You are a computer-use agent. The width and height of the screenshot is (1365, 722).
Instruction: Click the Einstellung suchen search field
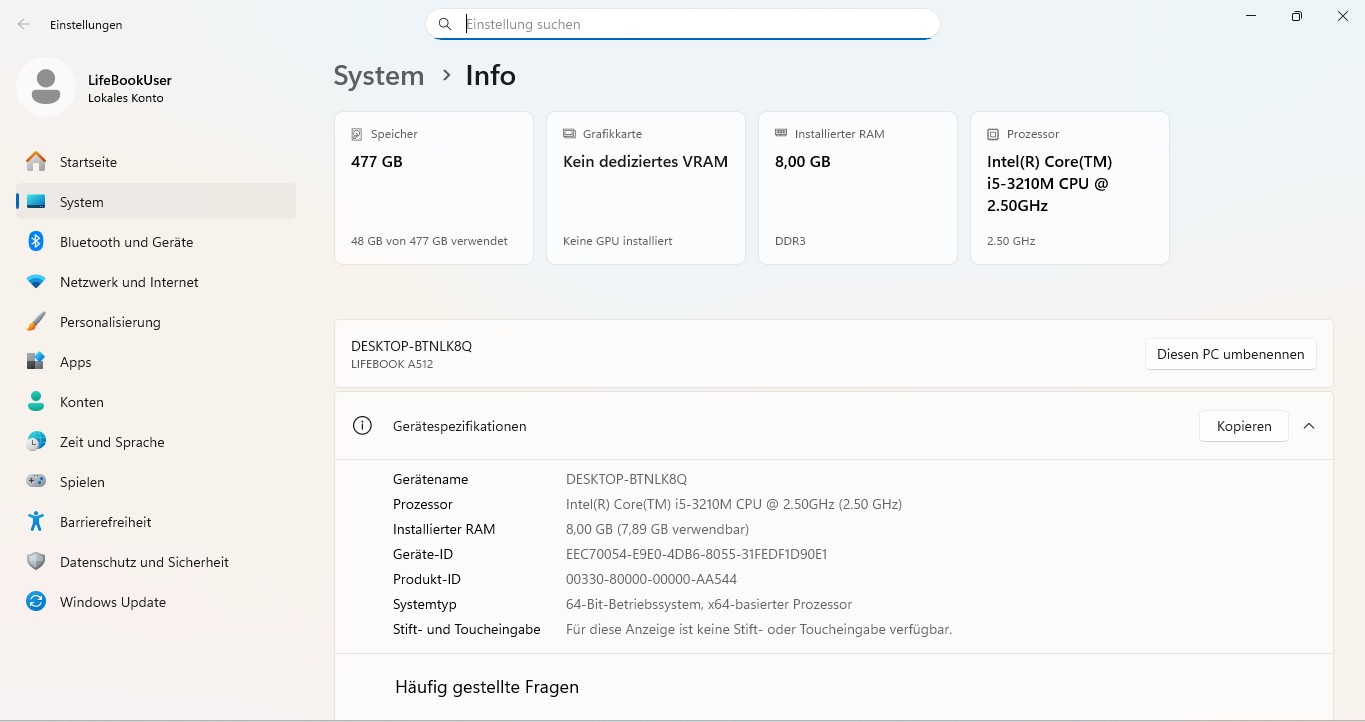[690, 24]
